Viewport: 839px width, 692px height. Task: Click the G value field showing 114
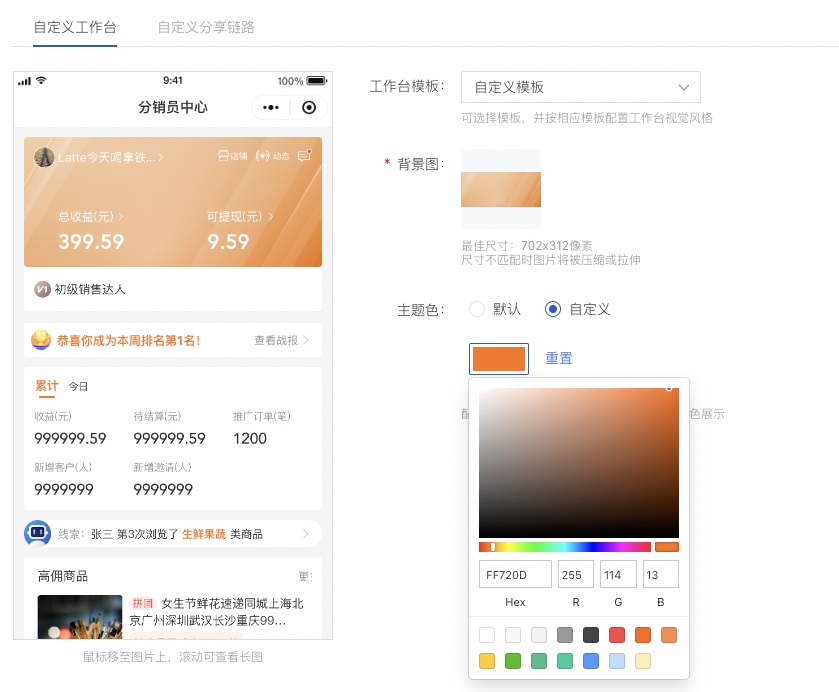618,574
